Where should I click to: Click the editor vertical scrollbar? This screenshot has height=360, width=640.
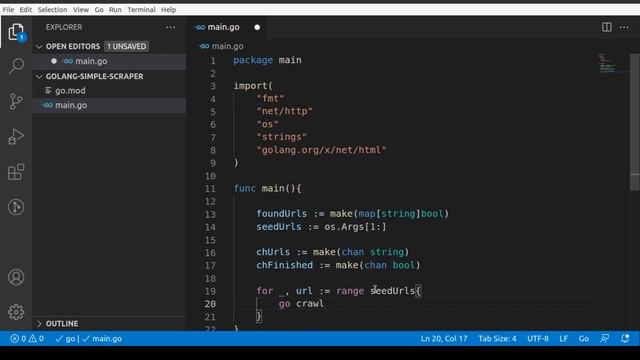click(x=635, y=122)
